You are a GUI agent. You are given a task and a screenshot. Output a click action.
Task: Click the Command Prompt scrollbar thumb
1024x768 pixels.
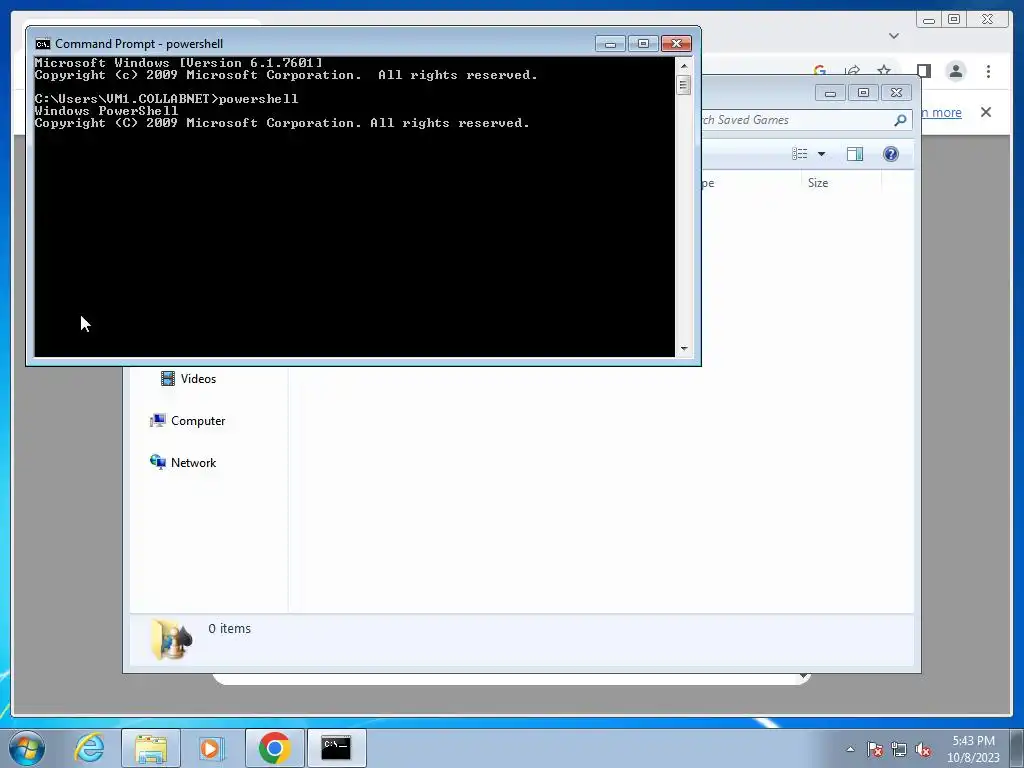(x=684, y=85)
